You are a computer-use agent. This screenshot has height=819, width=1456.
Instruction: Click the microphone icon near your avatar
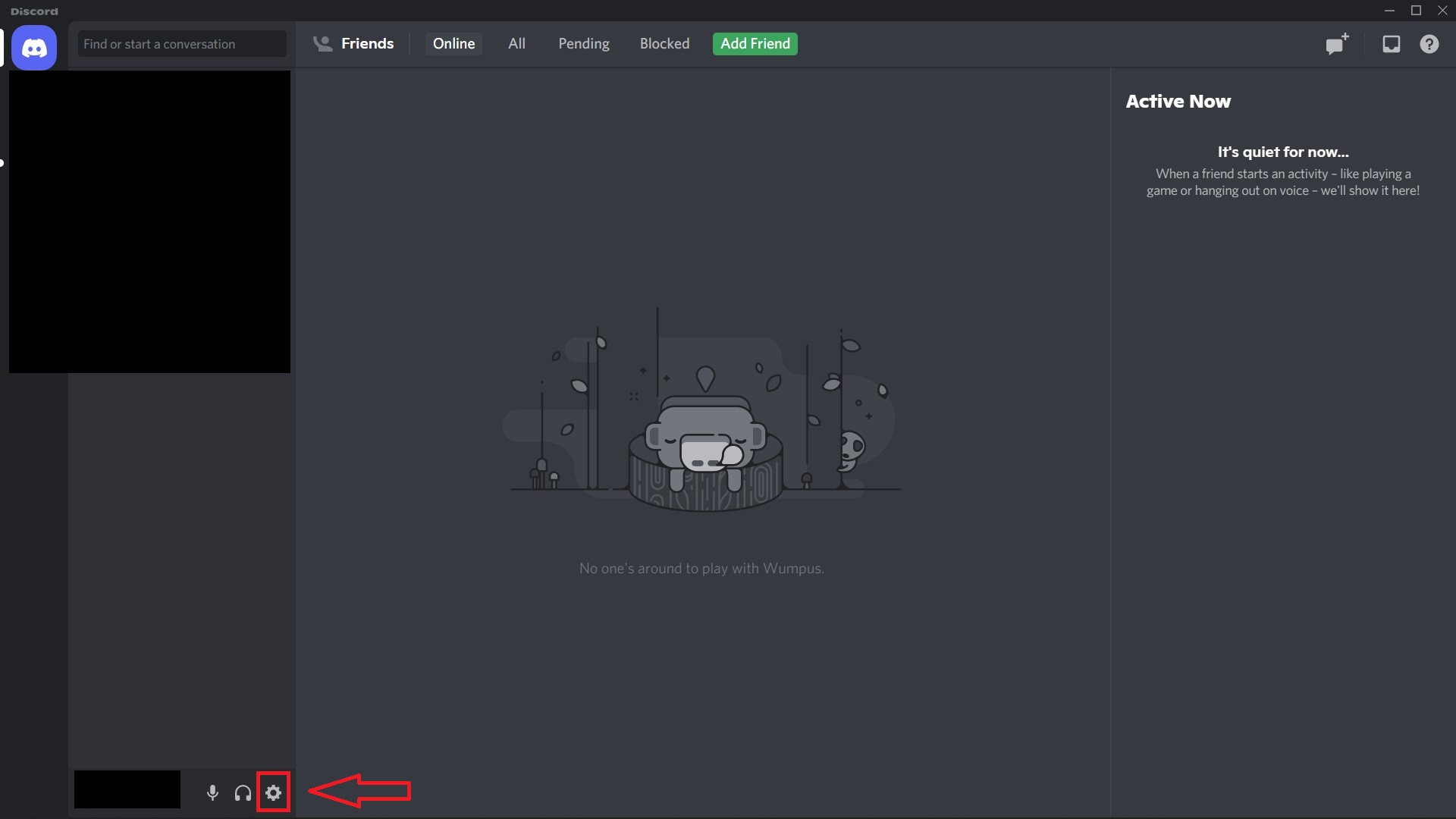click(x=212, y=792)
